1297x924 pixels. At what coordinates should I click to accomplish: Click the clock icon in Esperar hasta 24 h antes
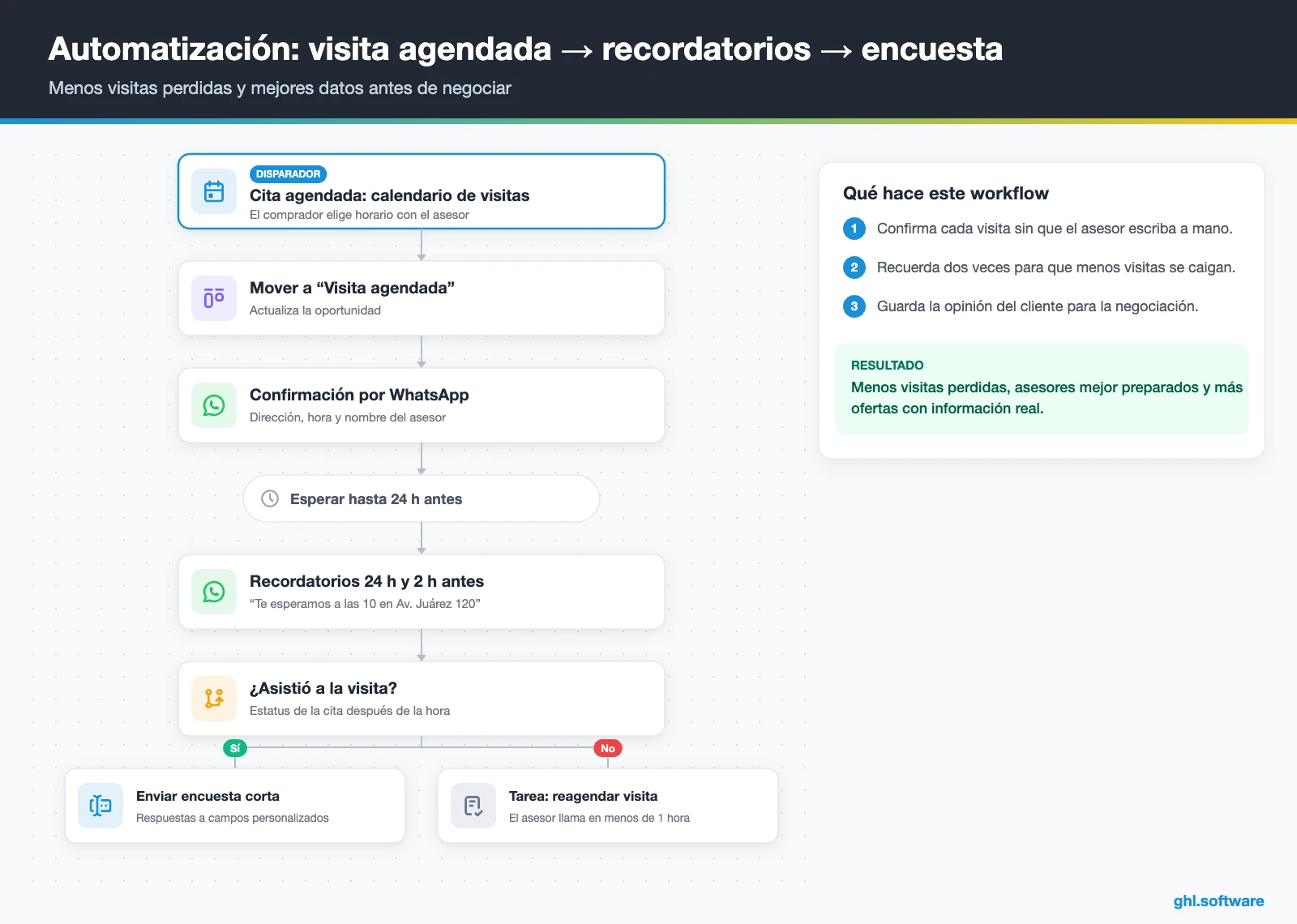270,498
